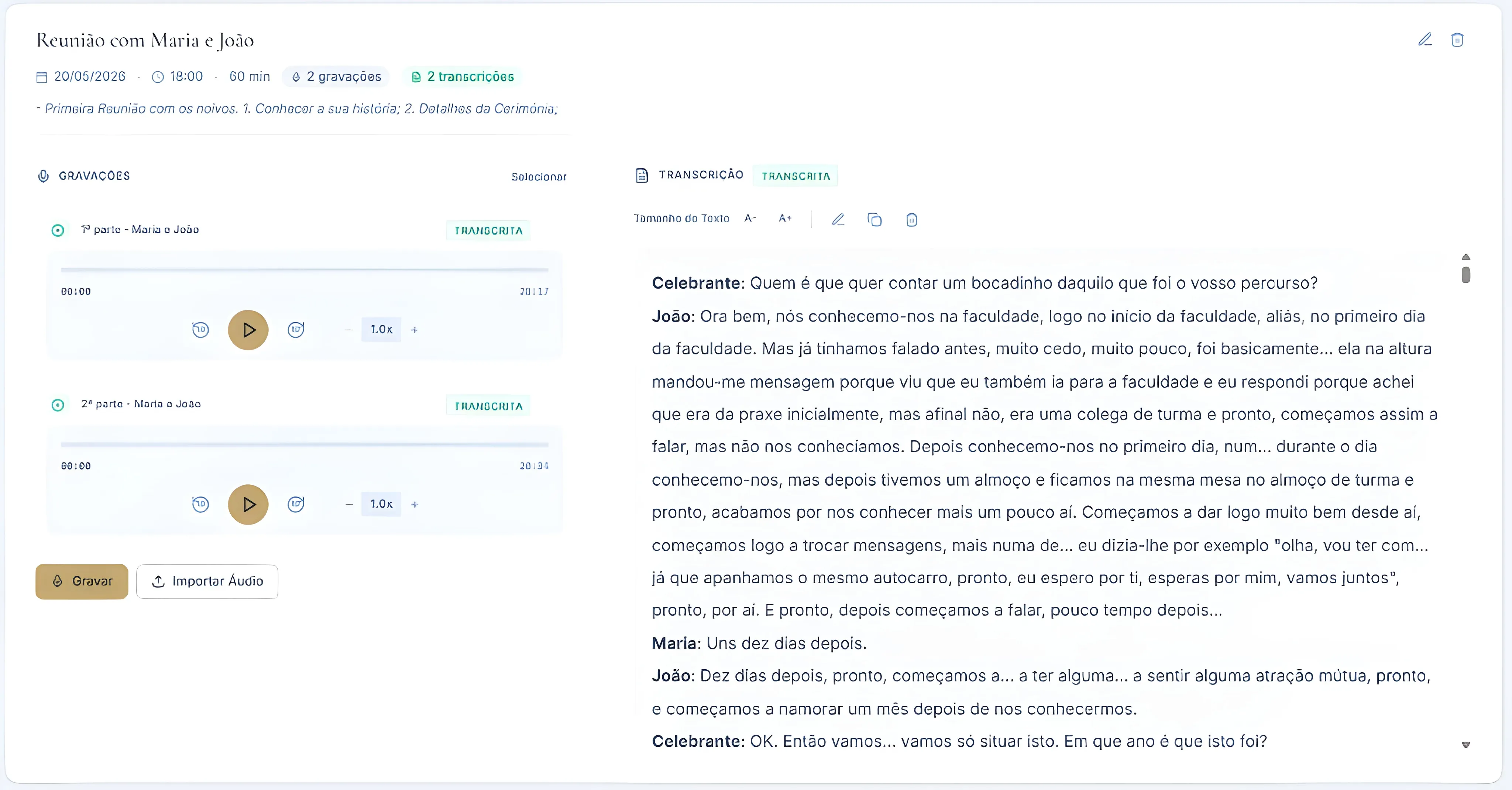Click the 1.0x speed value of 2ª parte
This screenshot has height=790, width=1512.
click(x=382, y=504)
